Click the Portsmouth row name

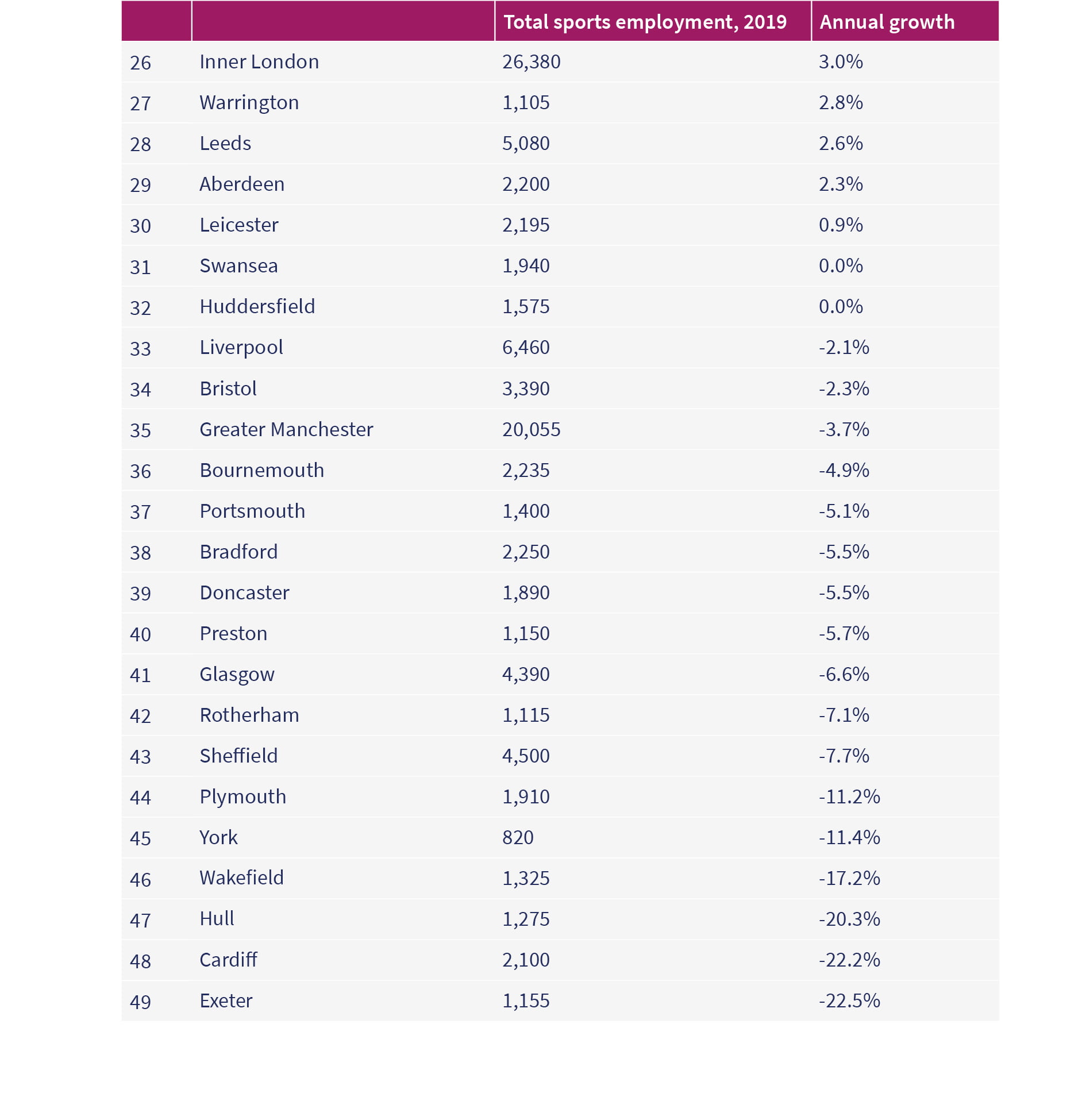[252, 511]
